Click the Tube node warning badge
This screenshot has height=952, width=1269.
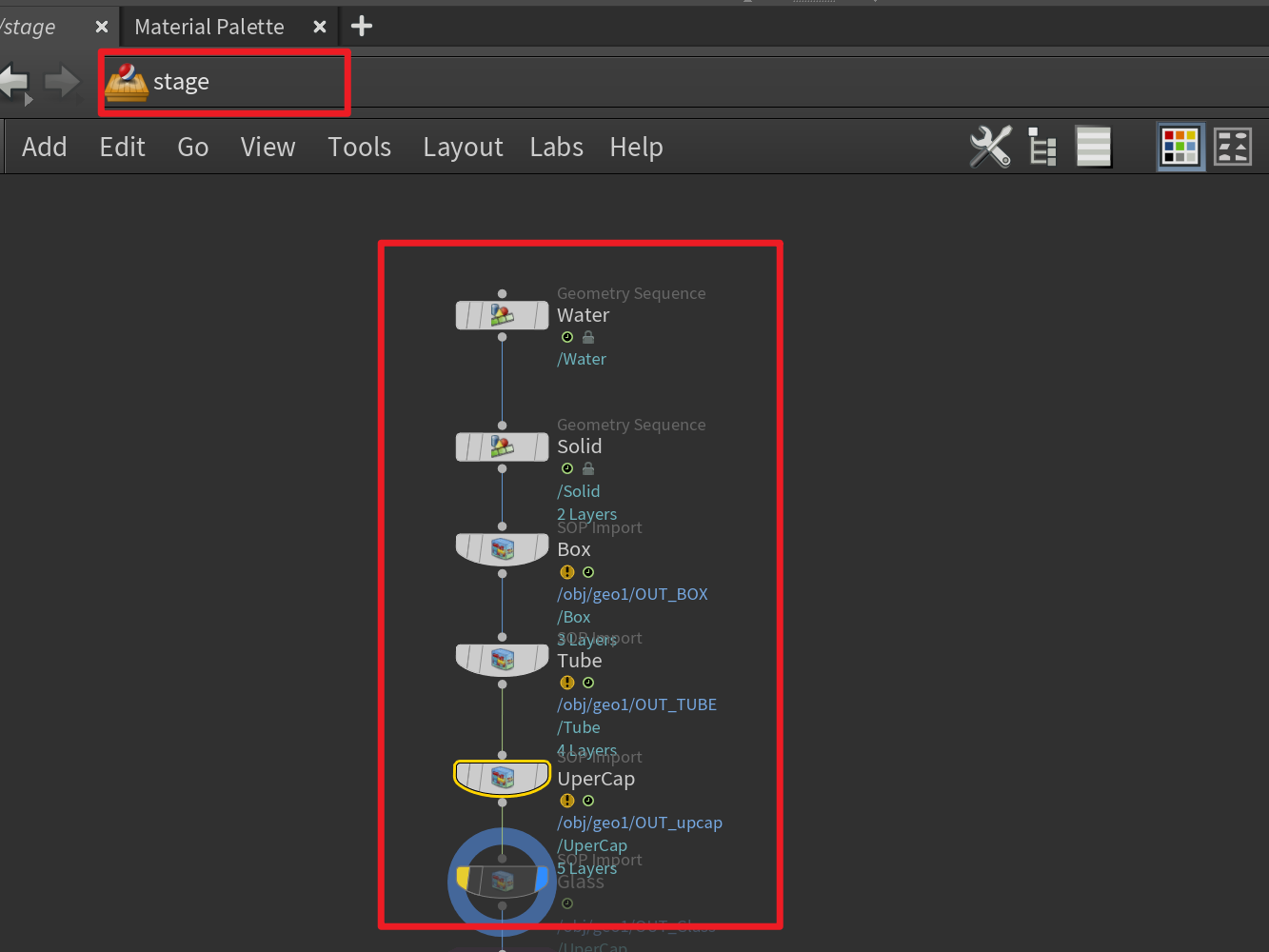(x=567, y=683)
